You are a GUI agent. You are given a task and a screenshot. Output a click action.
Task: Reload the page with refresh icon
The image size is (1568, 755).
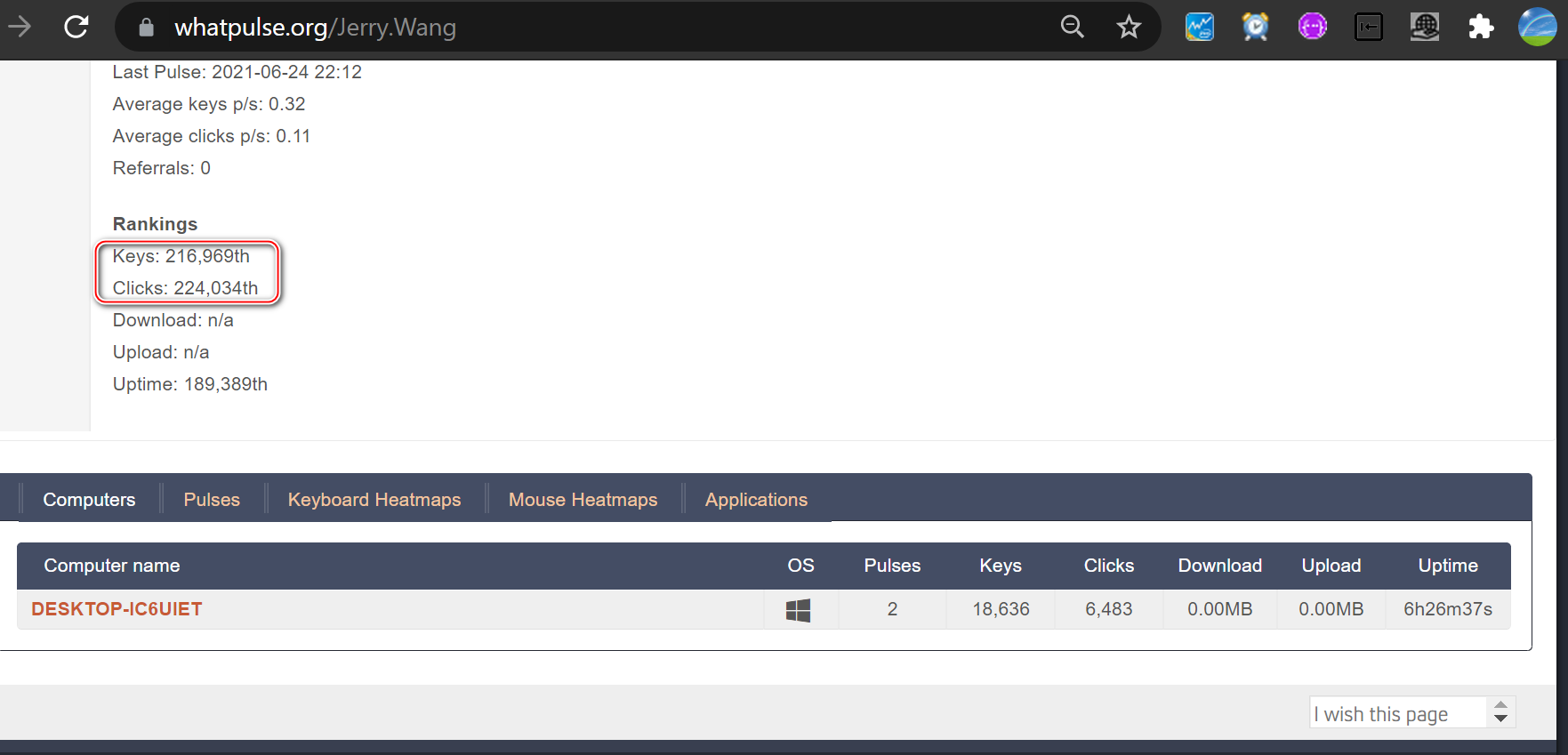76,27
